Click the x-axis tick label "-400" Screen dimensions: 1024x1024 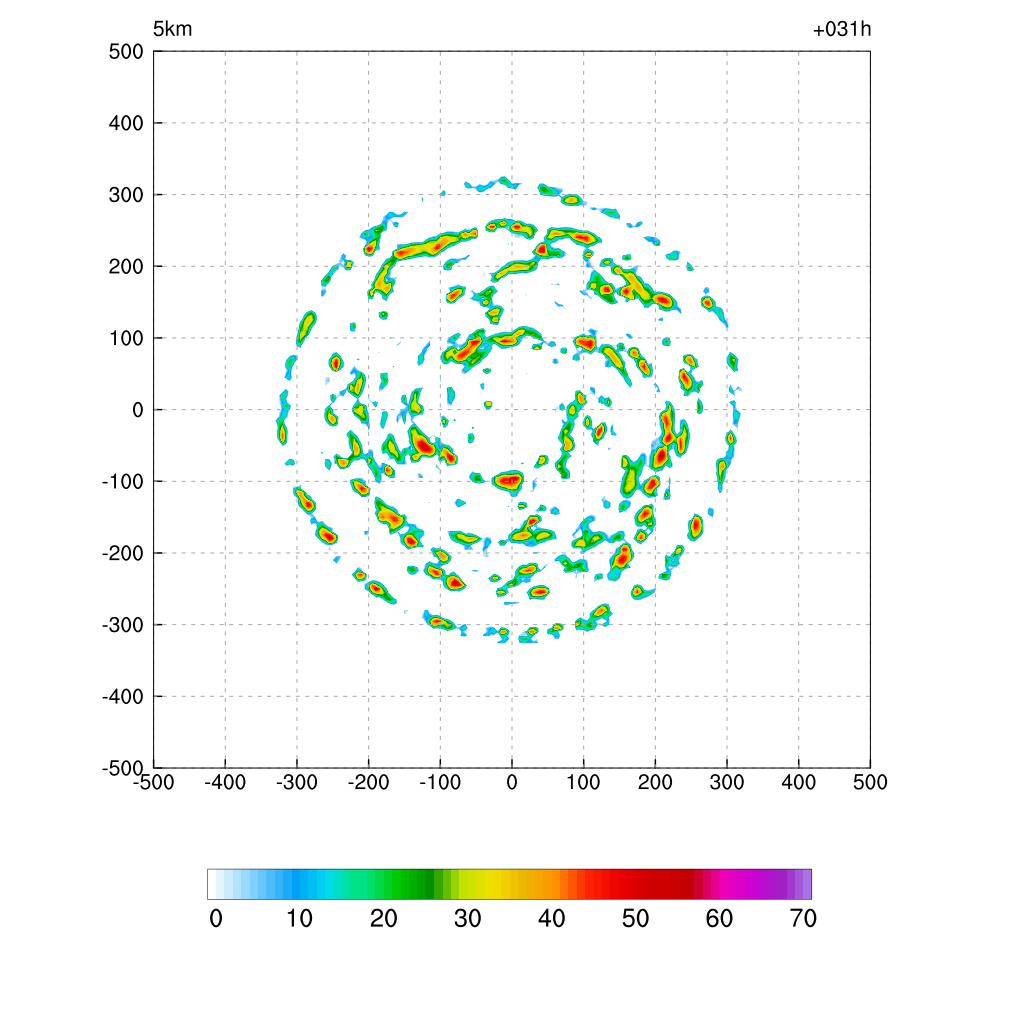coord(225,782)
